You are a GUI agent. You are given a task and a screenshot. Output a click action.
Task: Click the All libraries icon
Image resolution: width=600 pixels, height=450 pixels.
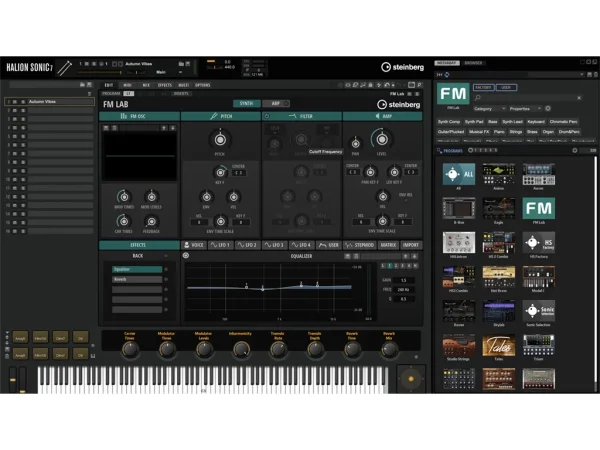click(x=459, y=174)
